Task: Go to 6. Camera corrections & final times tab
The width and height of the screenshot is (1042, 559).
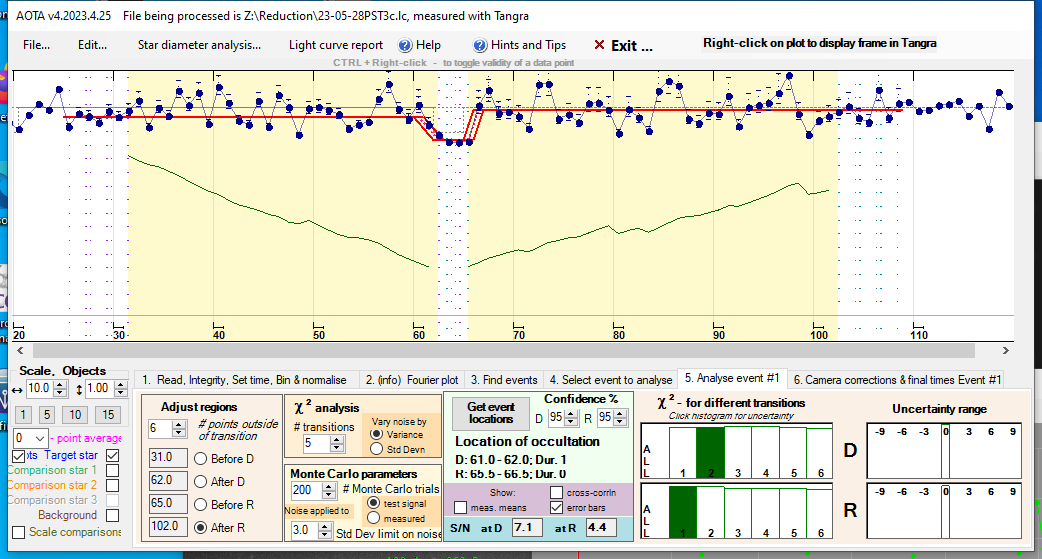Action: [x=897, y=380]
